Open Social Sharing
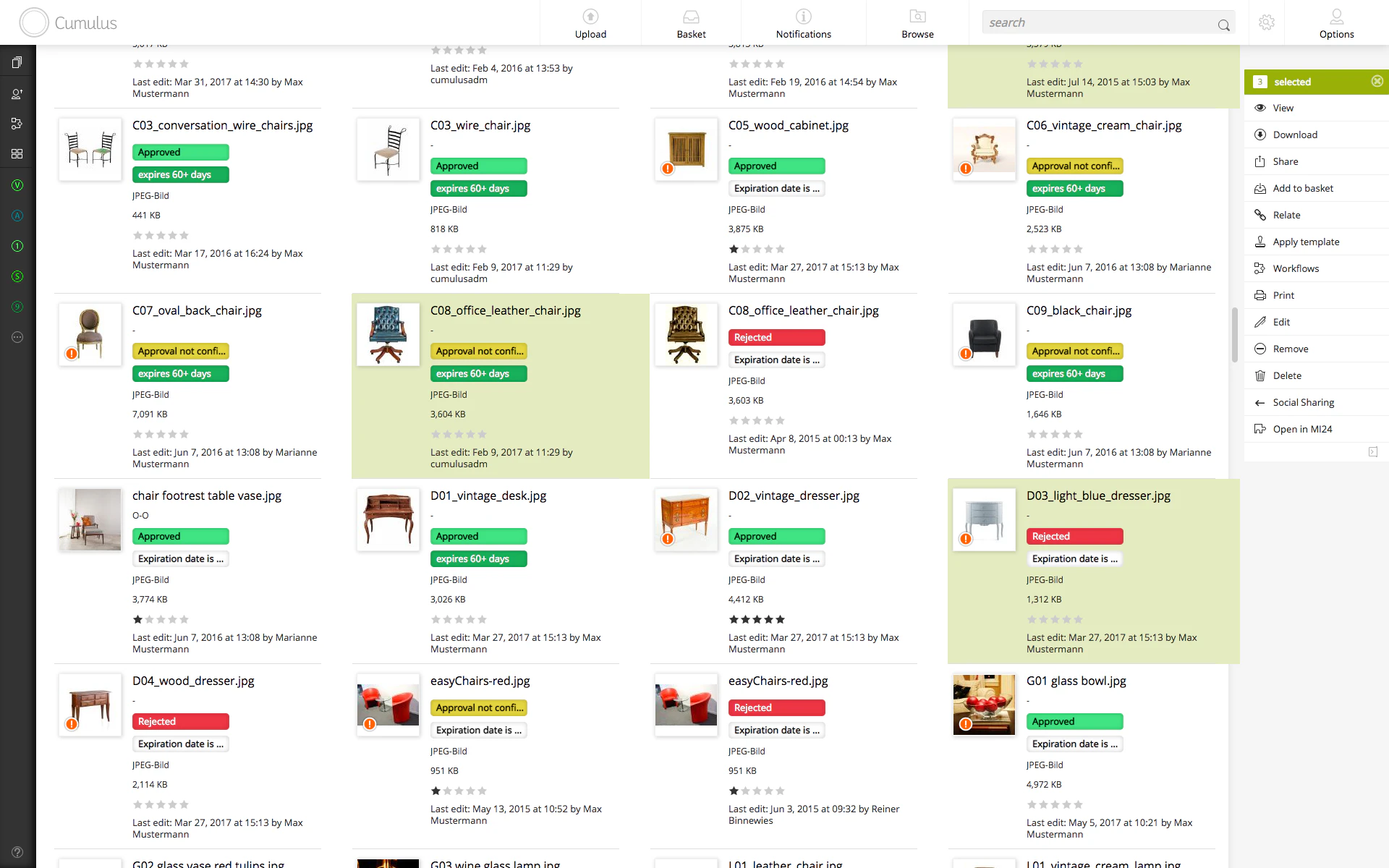Screen dimensions: 1389x868 pyautogui.click(x=1317, y=402)
